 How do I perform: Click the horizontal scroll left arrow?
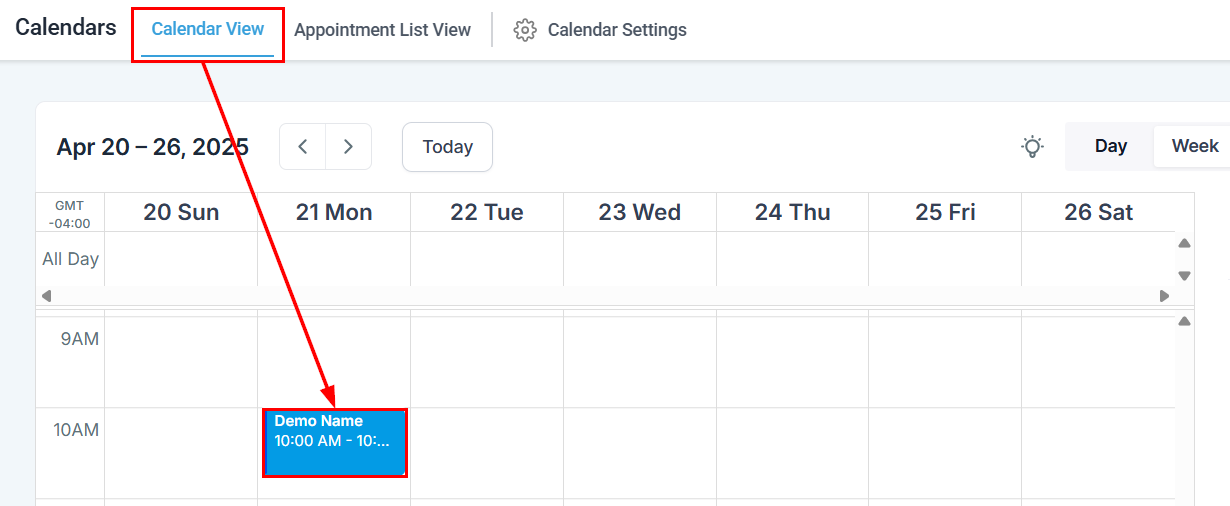pos(46,296)
